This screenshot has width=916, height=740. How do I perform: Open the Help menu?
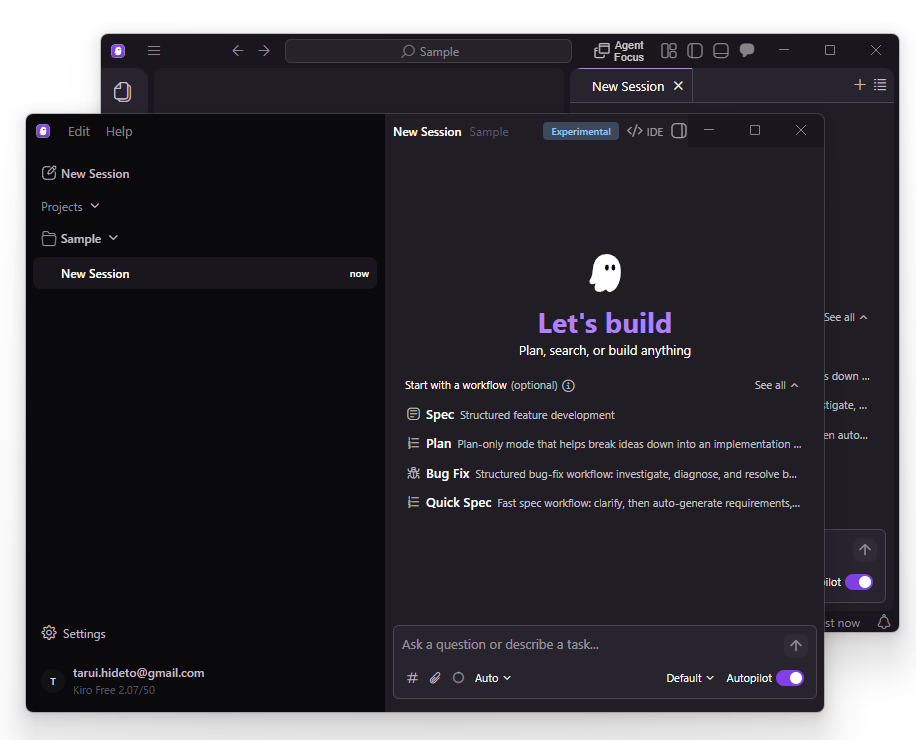pyautogui.click(x=119, y=131)
